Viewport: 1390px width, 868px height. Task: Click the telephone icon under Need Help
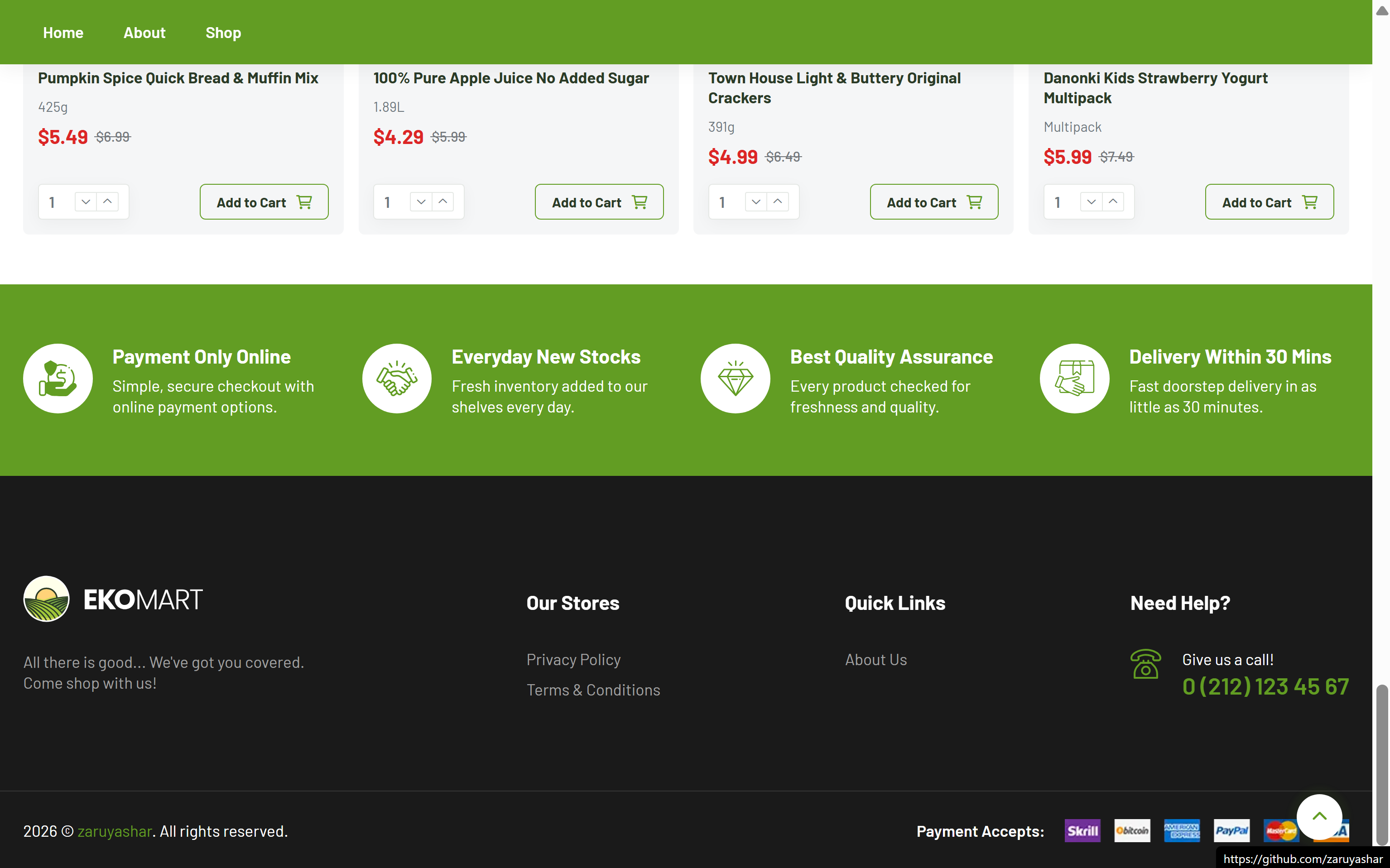click(x=1145, y=664)
